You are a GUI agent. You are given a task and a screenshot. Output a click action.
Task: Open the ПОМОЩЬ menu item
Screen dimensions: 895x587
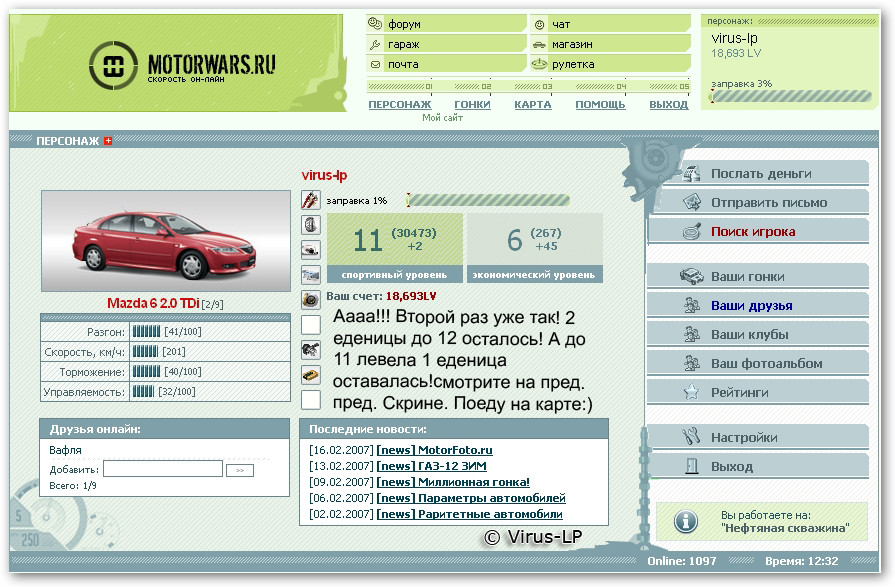[x=600, y=104]
